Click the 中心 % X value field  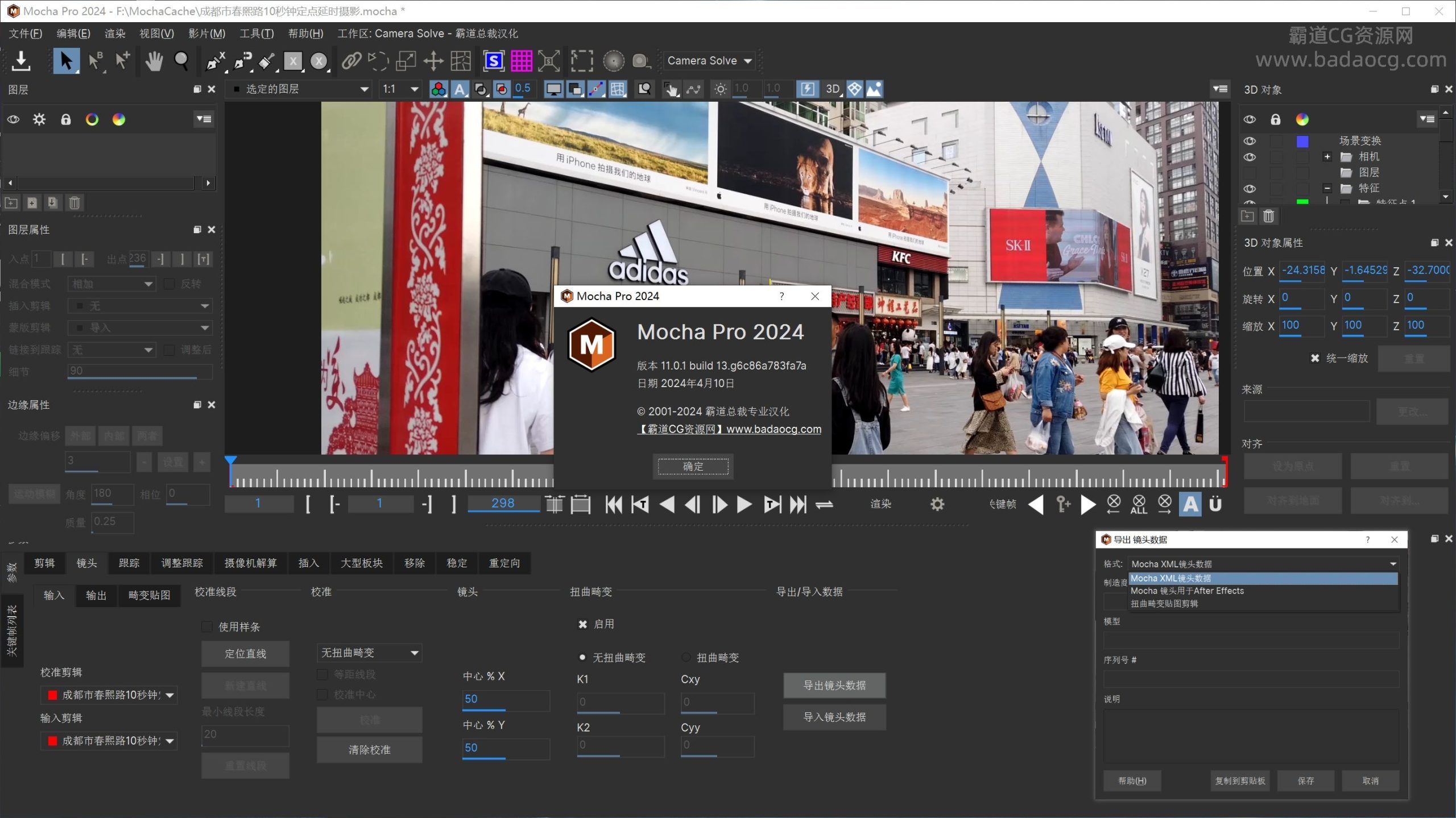506,700
